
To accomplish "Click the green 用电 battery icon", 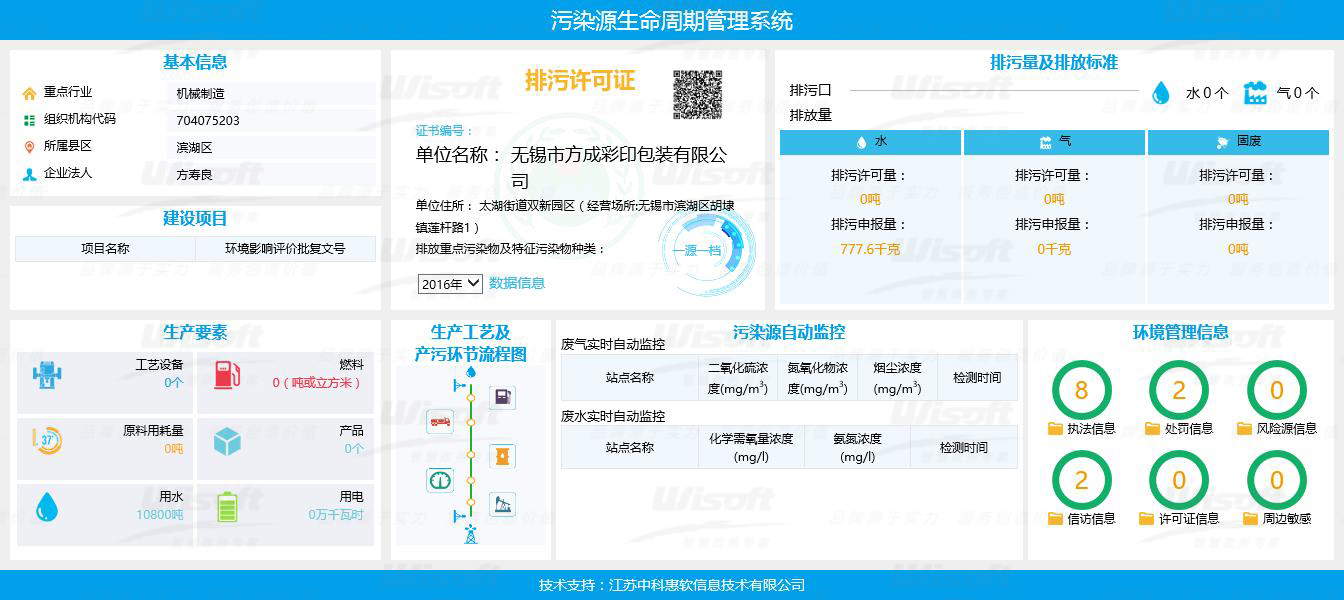I will [x=228, y=507].
